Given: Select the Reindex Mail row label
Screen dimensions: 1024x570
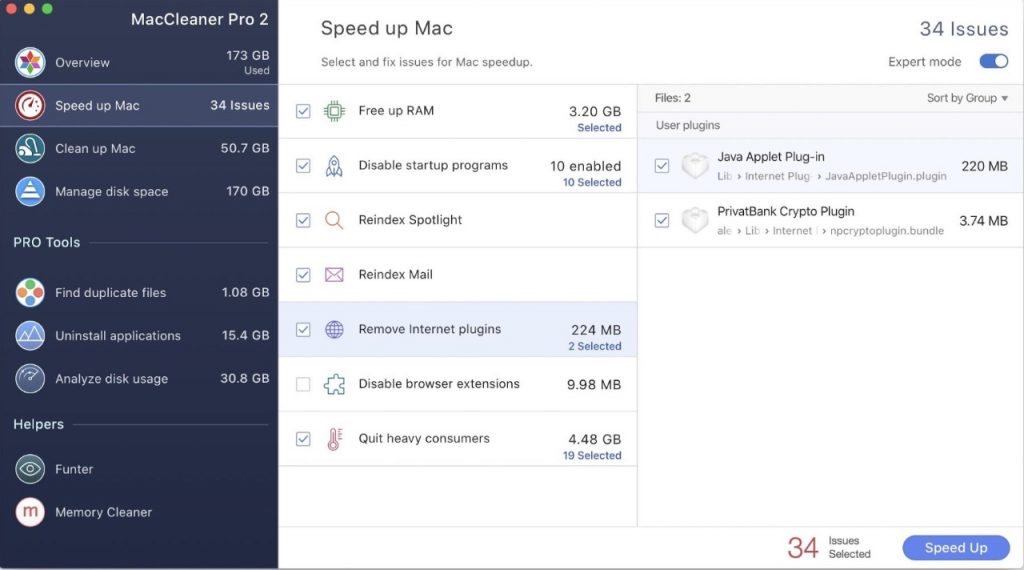Looking at the screenshot, I should click(395, 275).
